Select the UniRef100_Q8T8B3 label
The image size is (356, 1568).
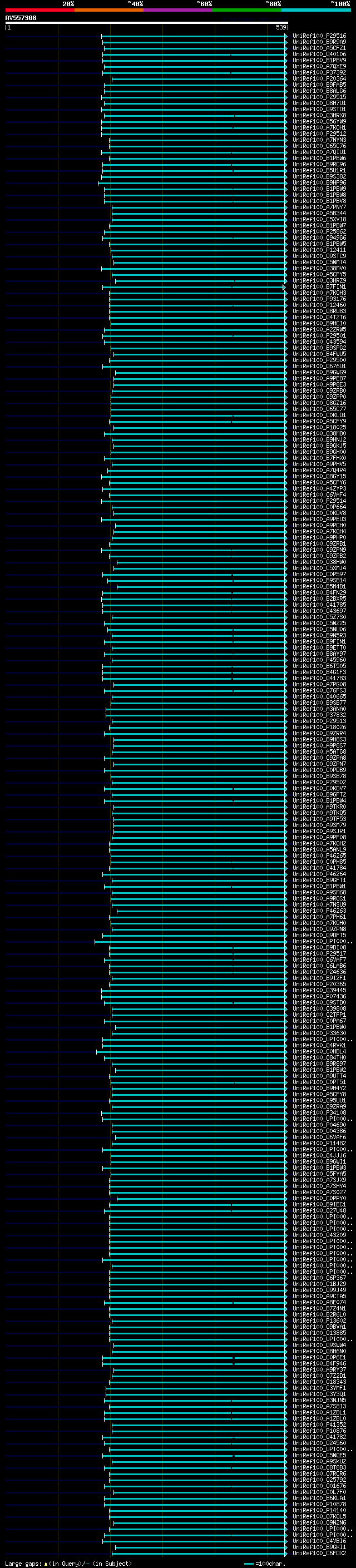[319, 1467]
